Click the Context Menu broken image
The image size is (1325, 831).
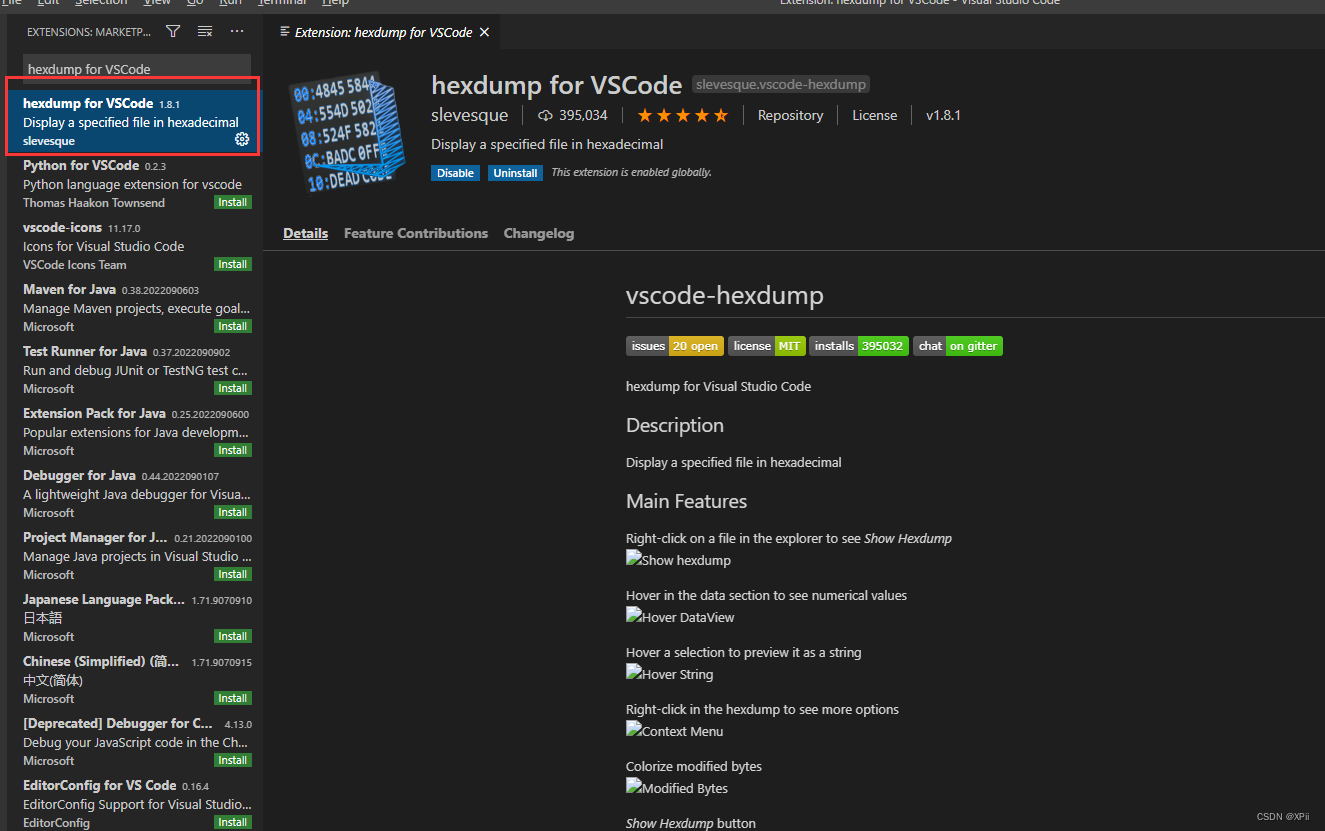(x=674, y=731)
